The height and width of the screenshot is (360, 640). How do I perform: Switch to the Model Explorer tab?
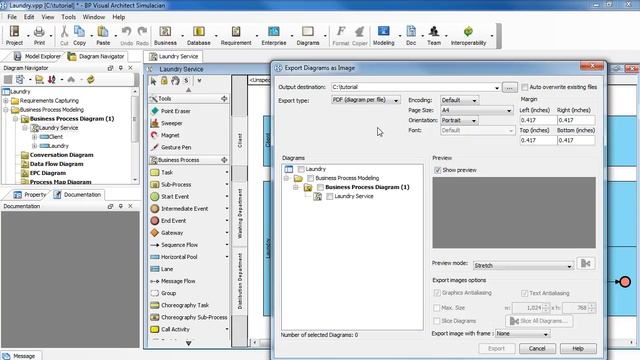pyautogui.click(x=37, y=56)
